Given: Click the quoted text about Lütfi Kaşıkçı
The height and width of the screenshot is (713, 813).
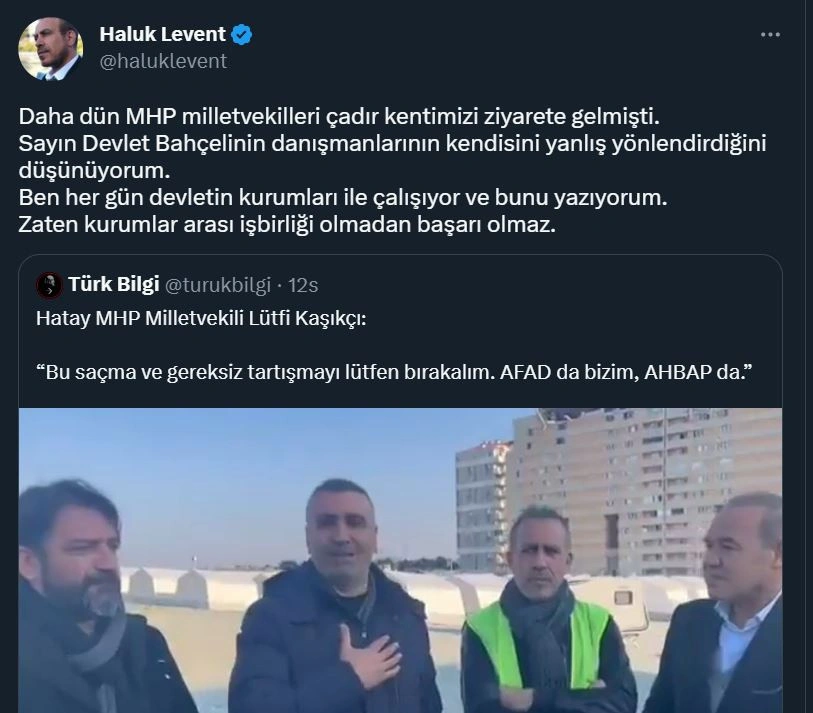Looking at the screenshot, I should (x=201, y=318).
